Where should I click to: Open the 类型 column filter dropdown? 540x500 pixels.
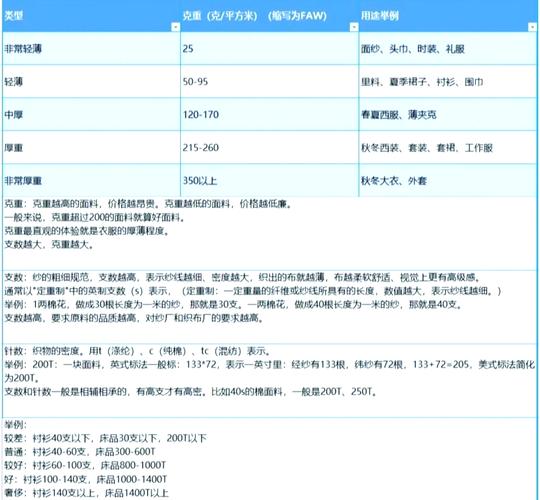tap(175, 27)
